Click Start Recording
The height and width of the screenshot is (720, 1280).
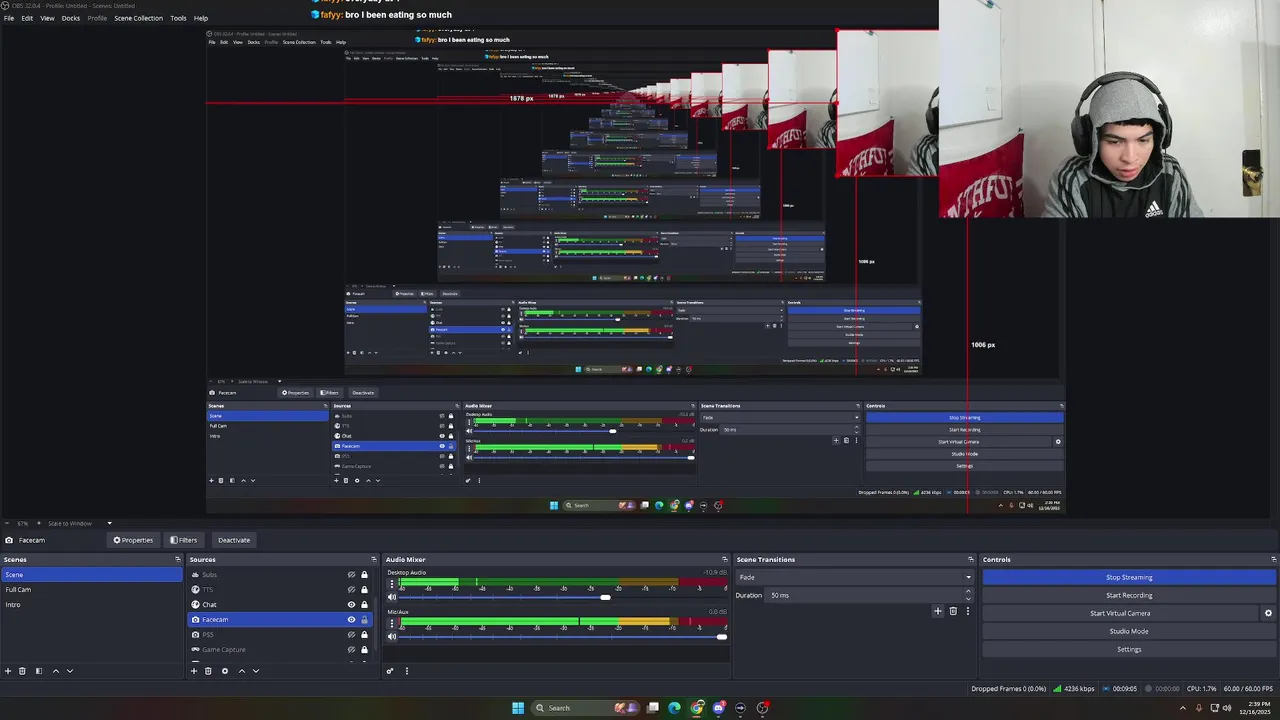click(1129, 595)
